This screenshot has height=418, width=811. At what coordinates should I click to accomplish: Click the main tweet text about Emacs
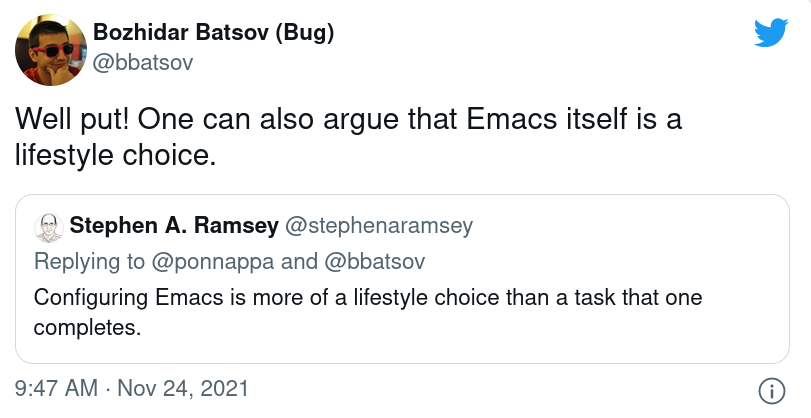point(348,137)
